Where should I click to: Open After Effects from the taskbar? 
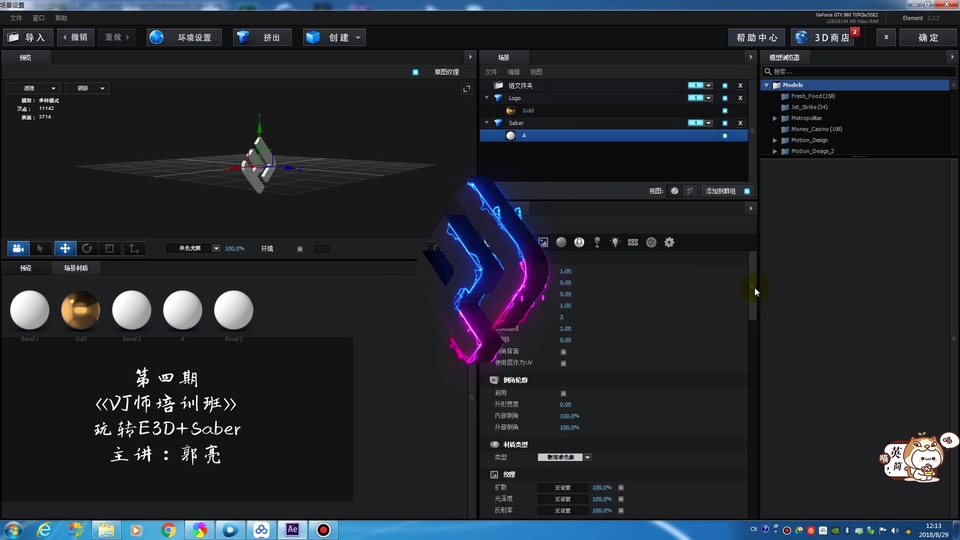point(293,530)
